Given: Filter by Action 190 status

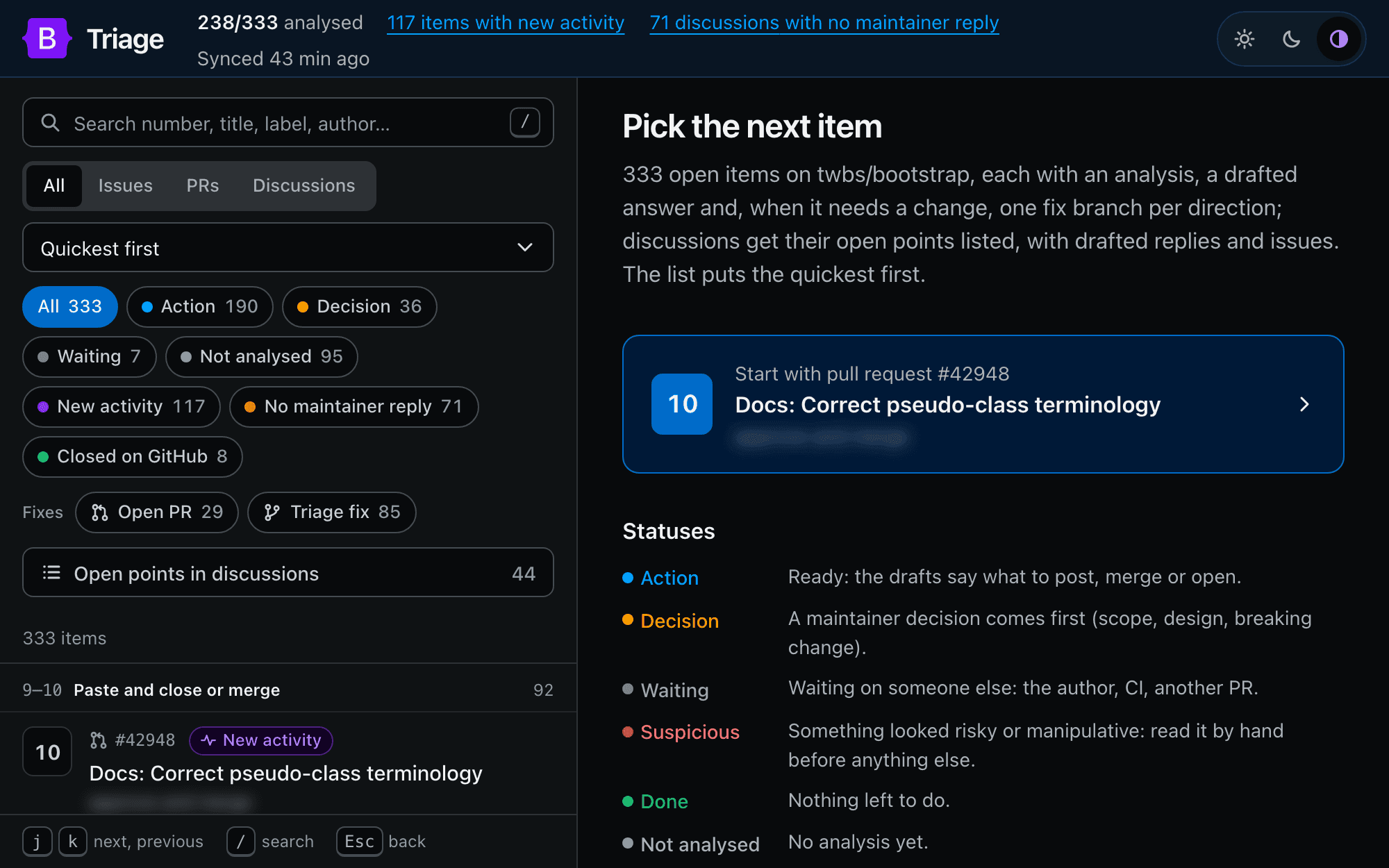Looking at the screenshot, I should click(200, 306).
